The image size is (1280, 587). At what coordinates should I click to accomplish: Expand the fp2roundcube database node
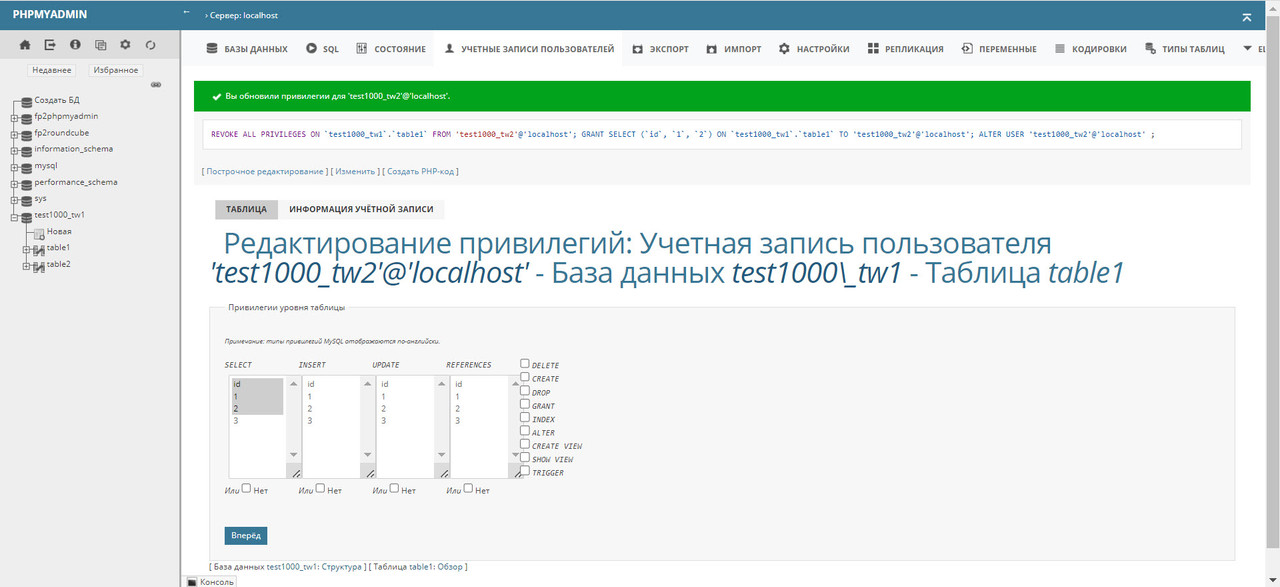click(x=15, y=133)
